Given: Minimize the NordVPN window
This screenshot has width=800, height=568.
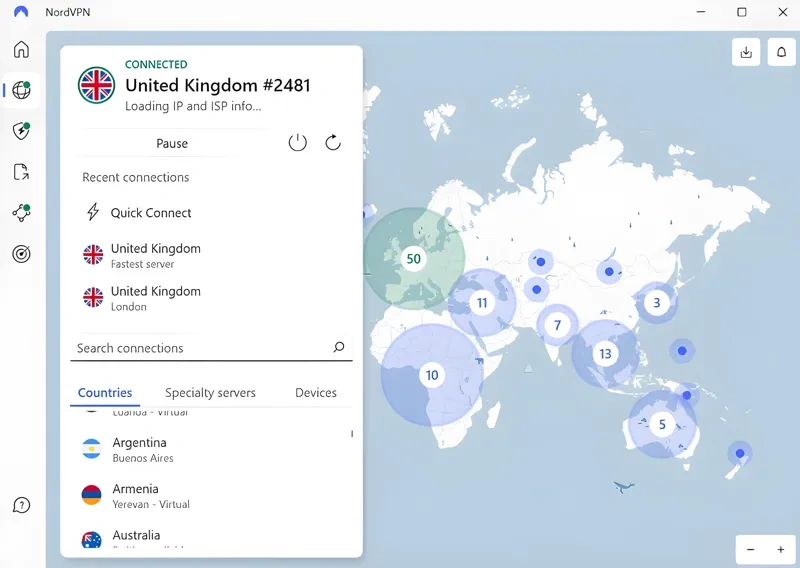Looking at the screenshot, I should (x=701, y=12).
